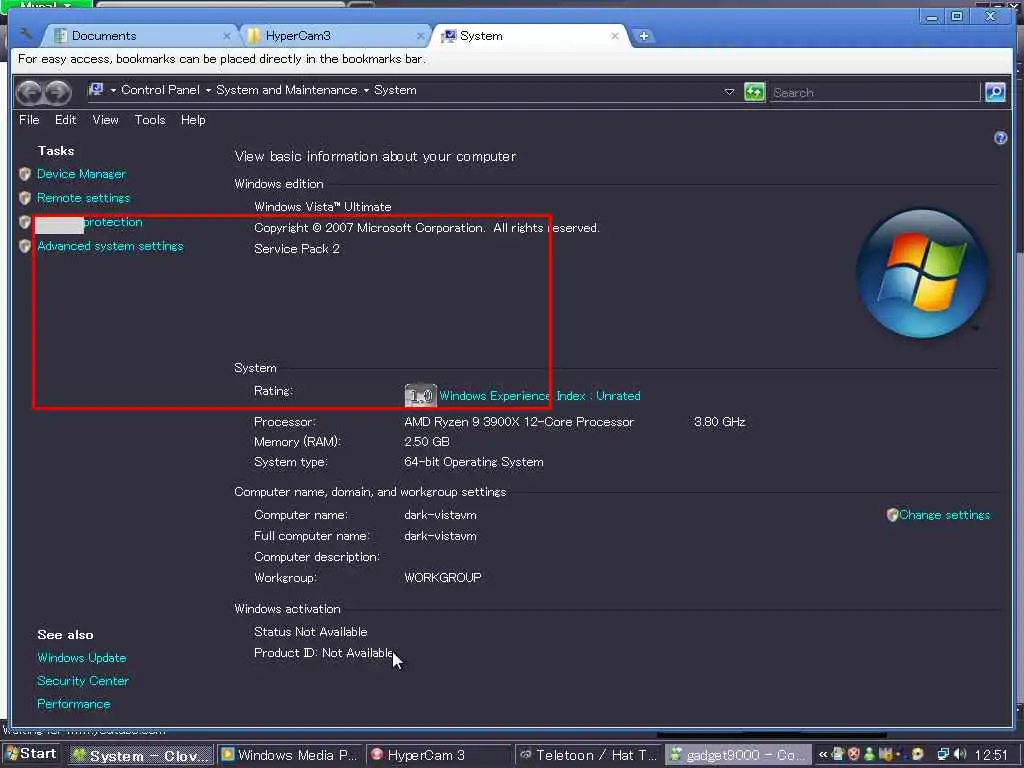Image resolution: width=1024 pixels, height=768 pixels.
Task: Open the View menu
Action: (x=105, y=120)
